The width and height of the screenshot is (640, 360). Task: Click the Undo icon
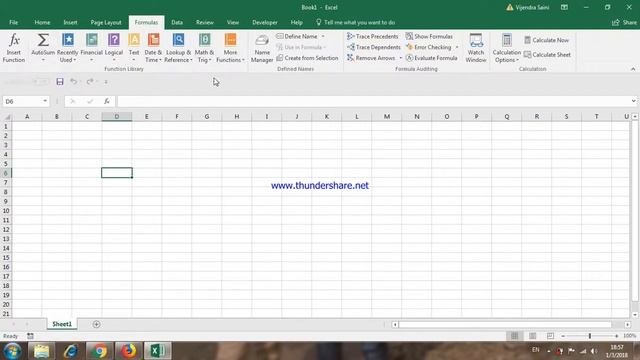(x=73, y=82)
